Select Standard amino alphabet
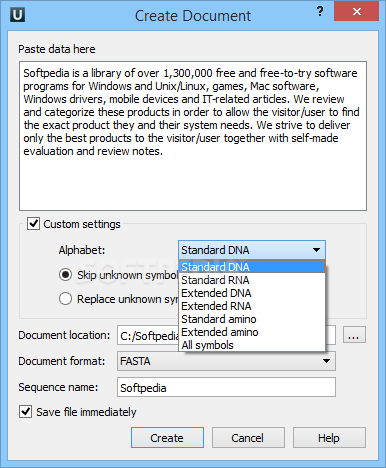The height and width of the screenshot is (468, 386). coord(252,319)
